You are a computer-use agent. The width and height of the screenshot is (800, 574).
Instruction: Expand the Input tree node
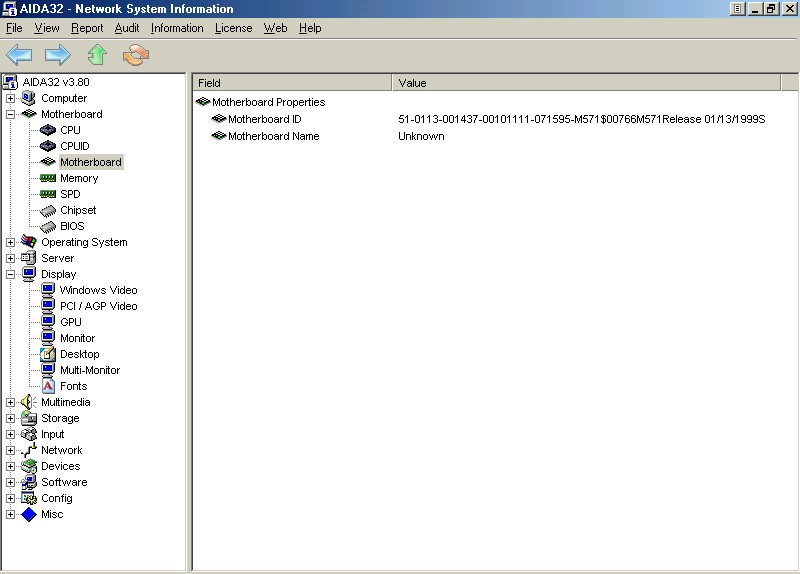pyautogui.click(x=10, y=434)
